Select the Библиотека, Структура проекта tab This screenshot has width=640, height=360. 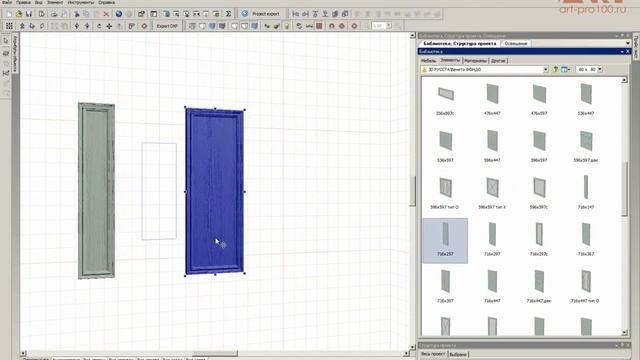click(x=460, y=43)
